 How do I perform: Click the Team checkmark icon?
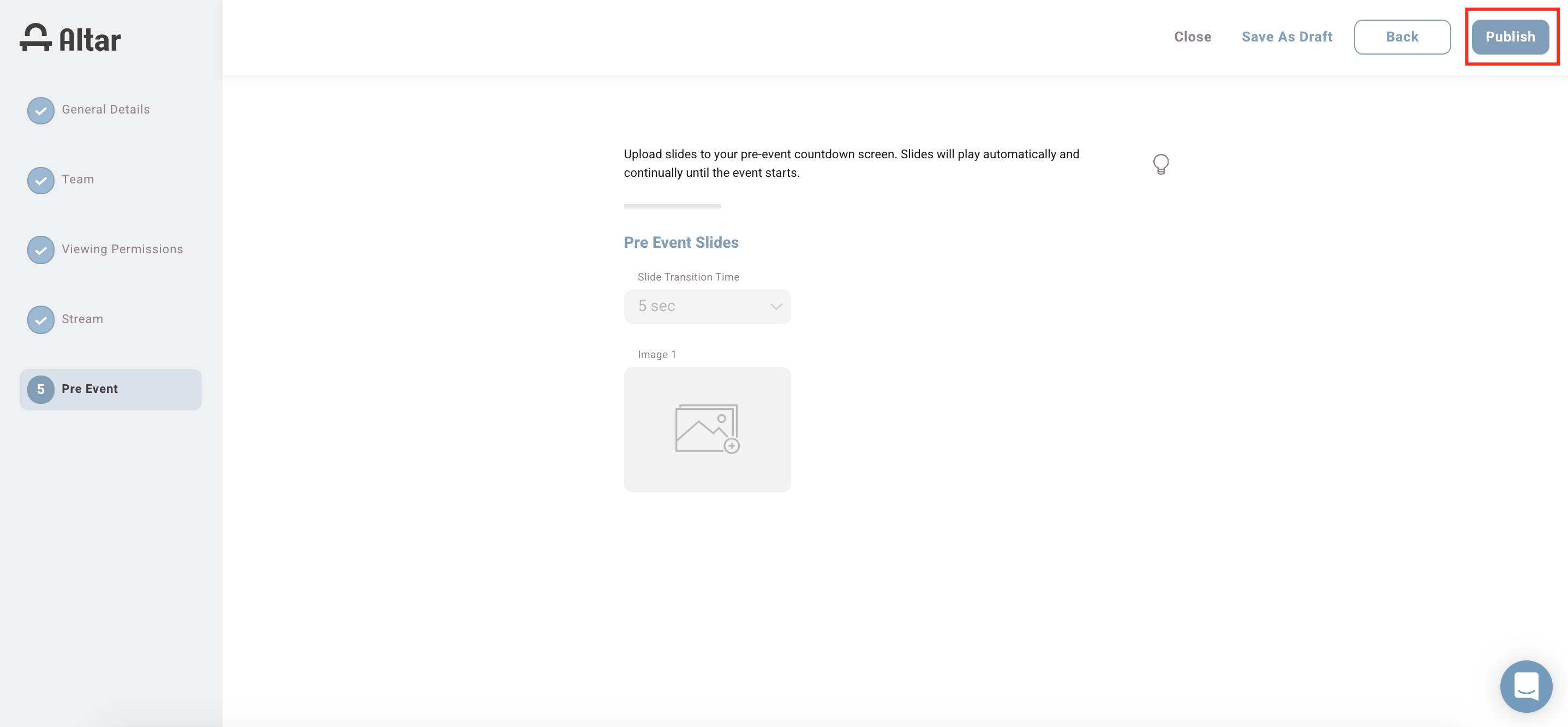click(41, 181)
